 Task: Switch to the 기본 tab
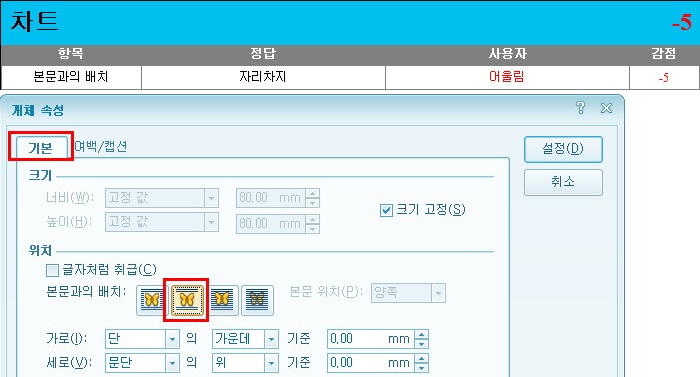[41, 147]
